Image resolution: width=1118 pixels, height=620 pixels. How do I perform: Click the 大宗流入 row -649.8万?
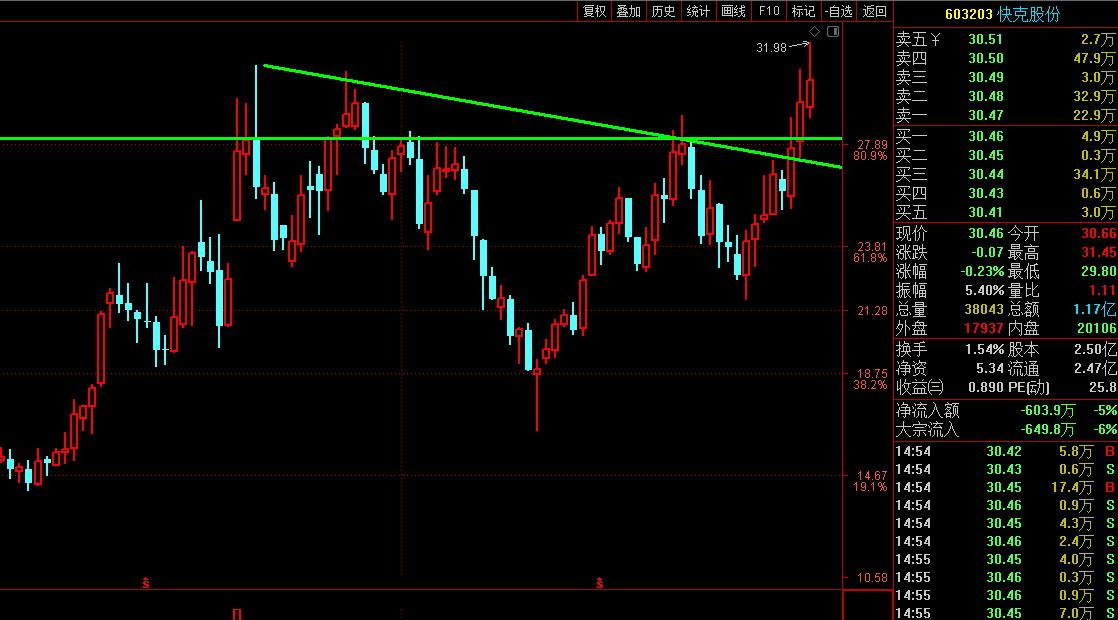(1005, 430)
